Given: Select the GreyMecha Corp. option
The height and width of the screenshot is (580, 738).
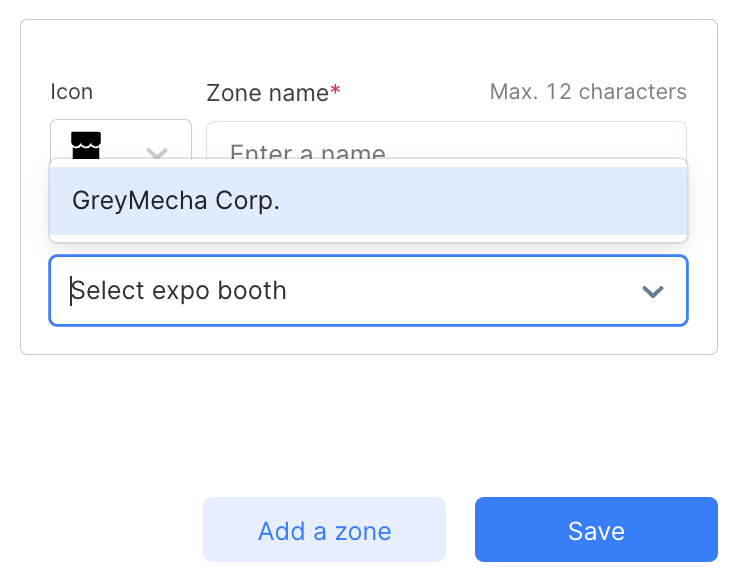Looking at the screenshot, I should pos(176,200).
